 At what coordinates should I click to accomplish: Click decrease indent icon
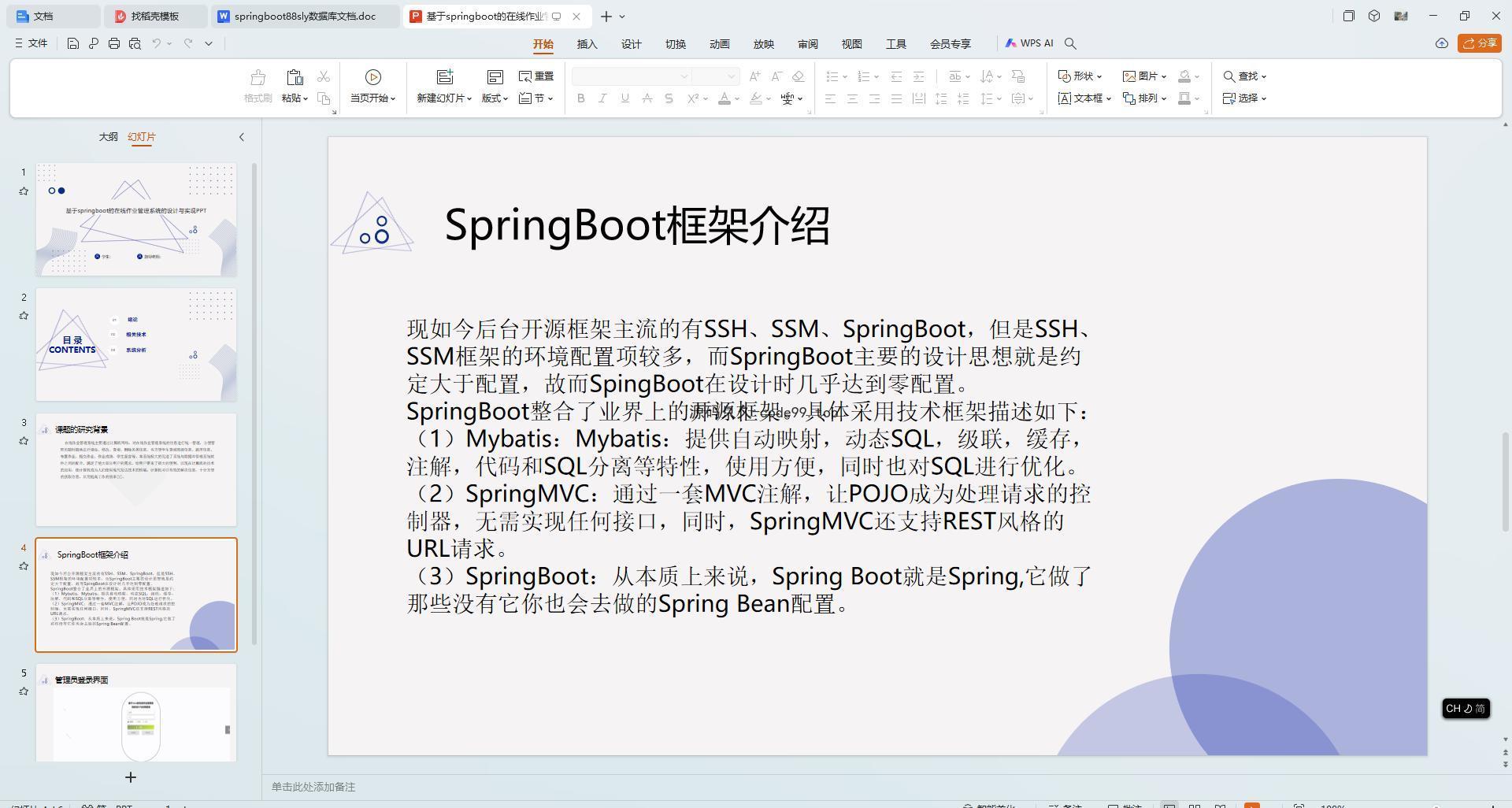point(896,76)
